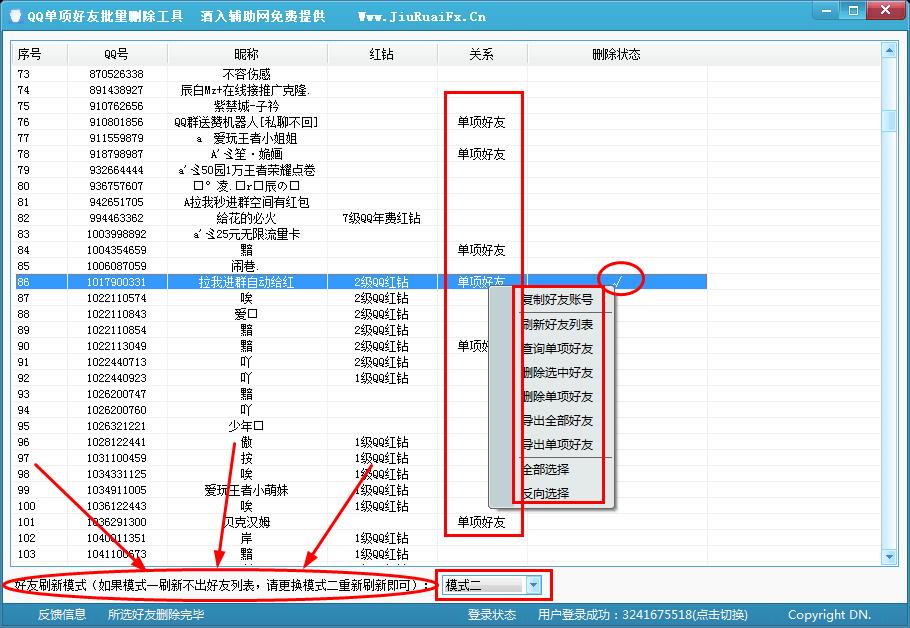Viewport: 910px width, 628px height.
Task: Select the row with QQ号 1022110574
Action: tap(361, 298)
